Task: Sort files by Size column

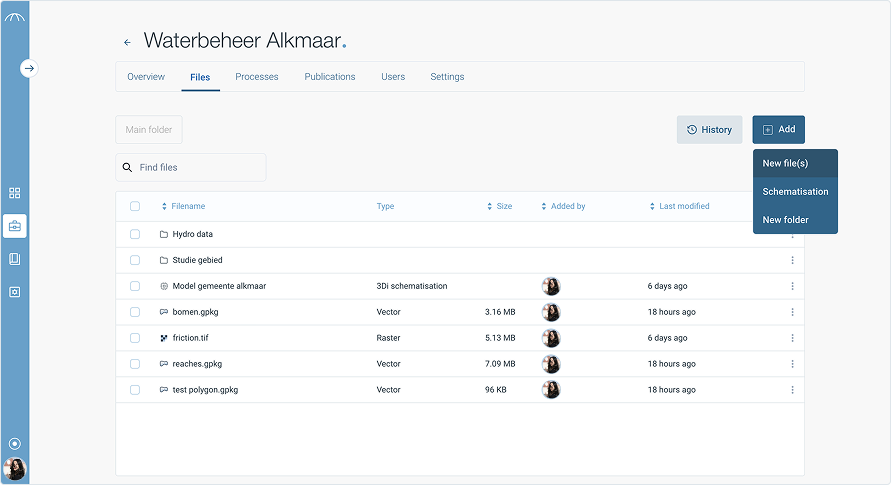Action: click(503, 206)
